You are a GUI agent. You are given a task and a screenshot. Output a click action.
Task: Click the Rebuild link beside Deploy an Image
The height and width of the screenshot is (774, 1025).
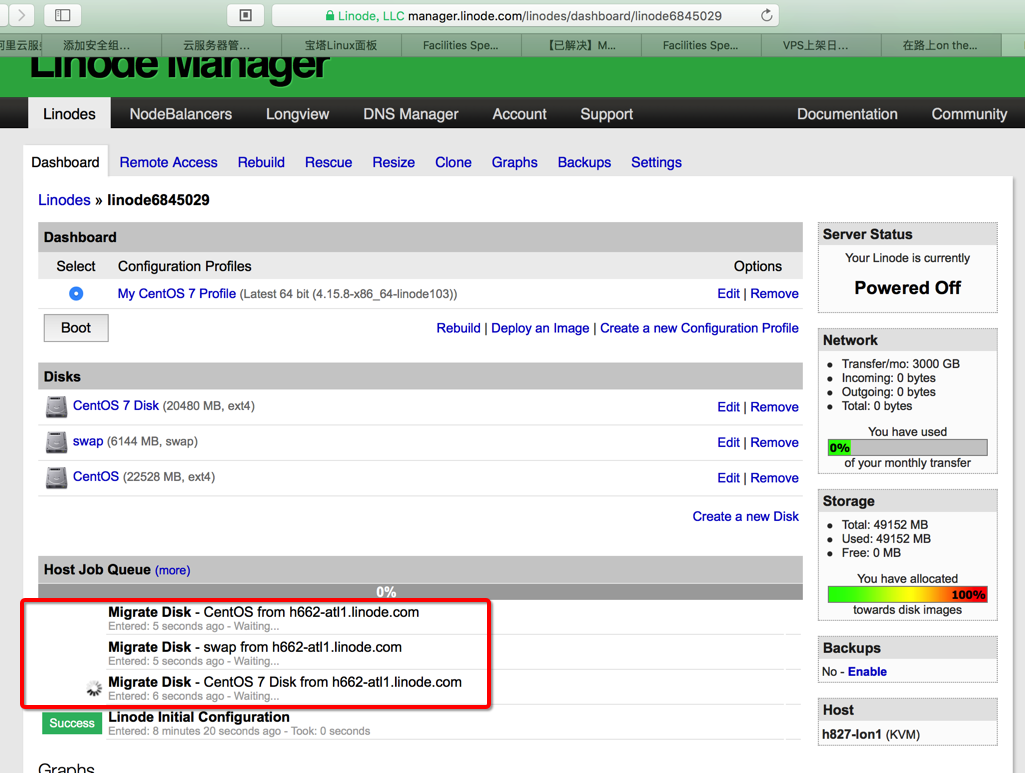coord(458,328)
